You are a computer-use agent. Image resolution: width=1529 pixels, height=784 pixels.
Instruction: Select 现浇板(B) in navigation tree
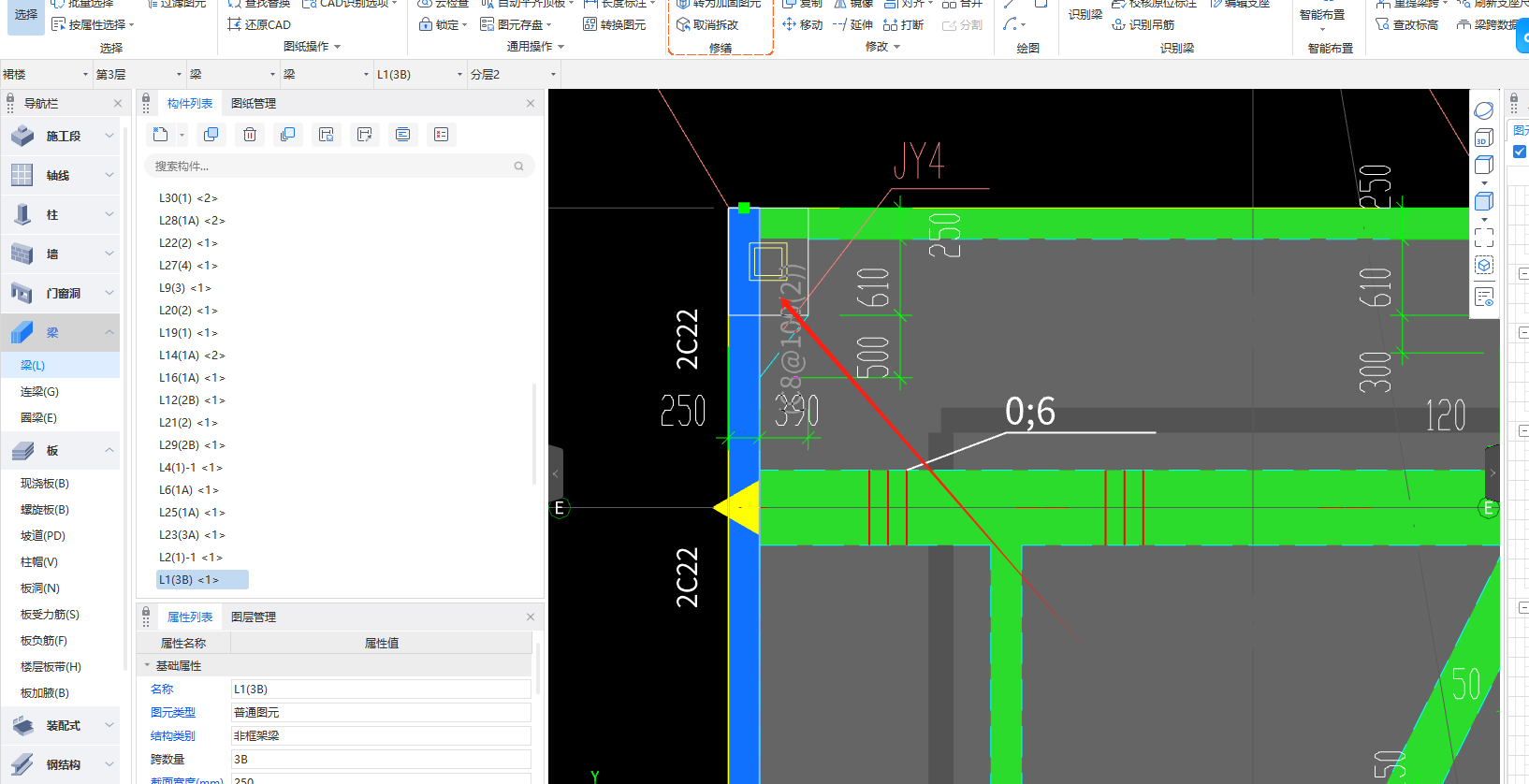[45, 484]
